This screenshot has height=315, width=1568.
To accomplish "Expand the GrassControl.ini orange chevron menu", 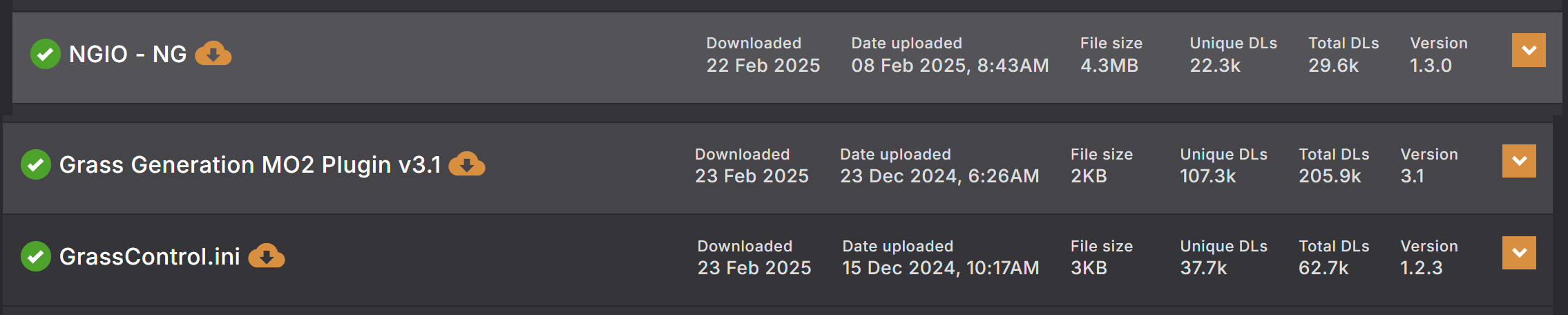I will [1519, 253].
